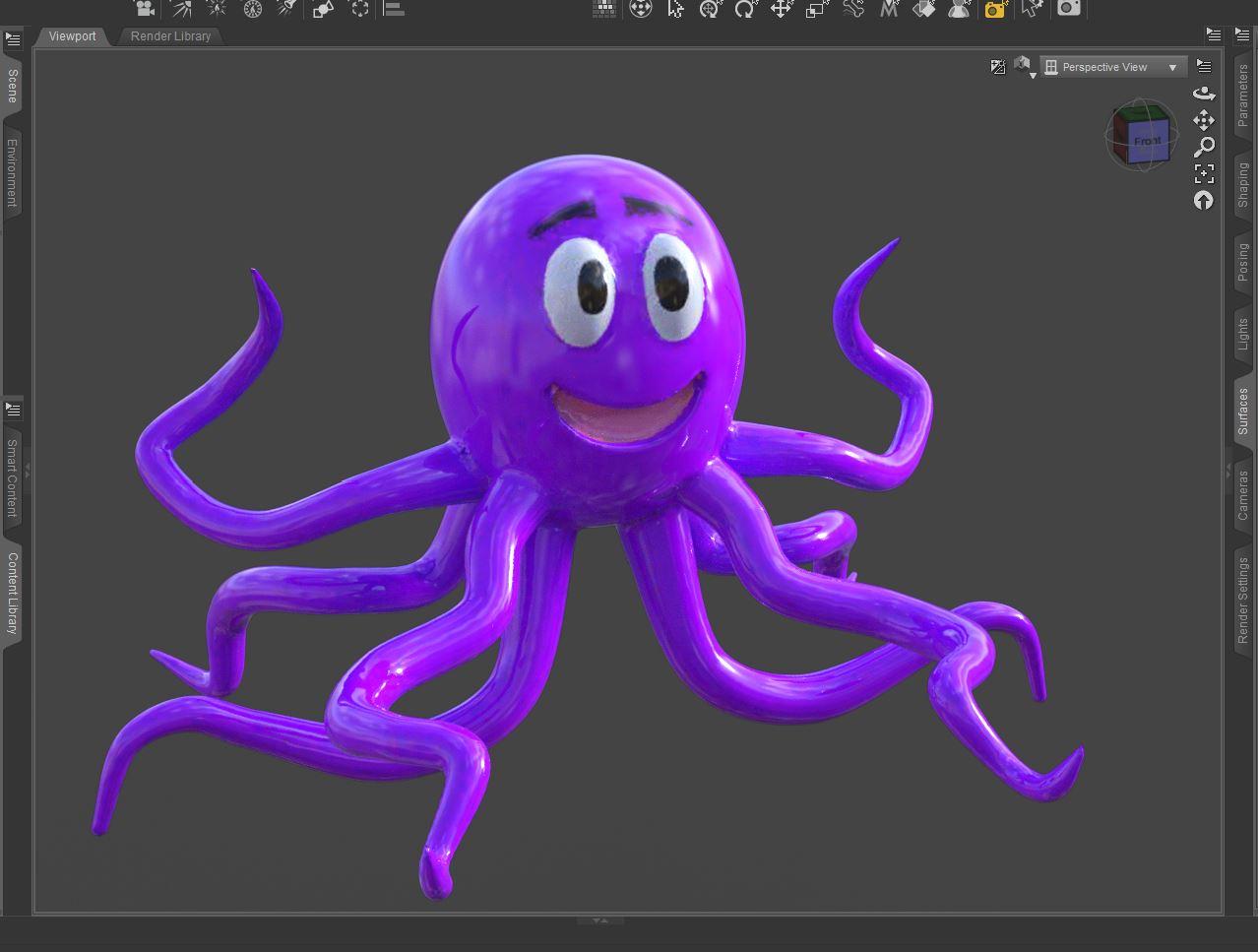Open the Shaping side tab
1258x952 pixels.
coord(1243,184)
